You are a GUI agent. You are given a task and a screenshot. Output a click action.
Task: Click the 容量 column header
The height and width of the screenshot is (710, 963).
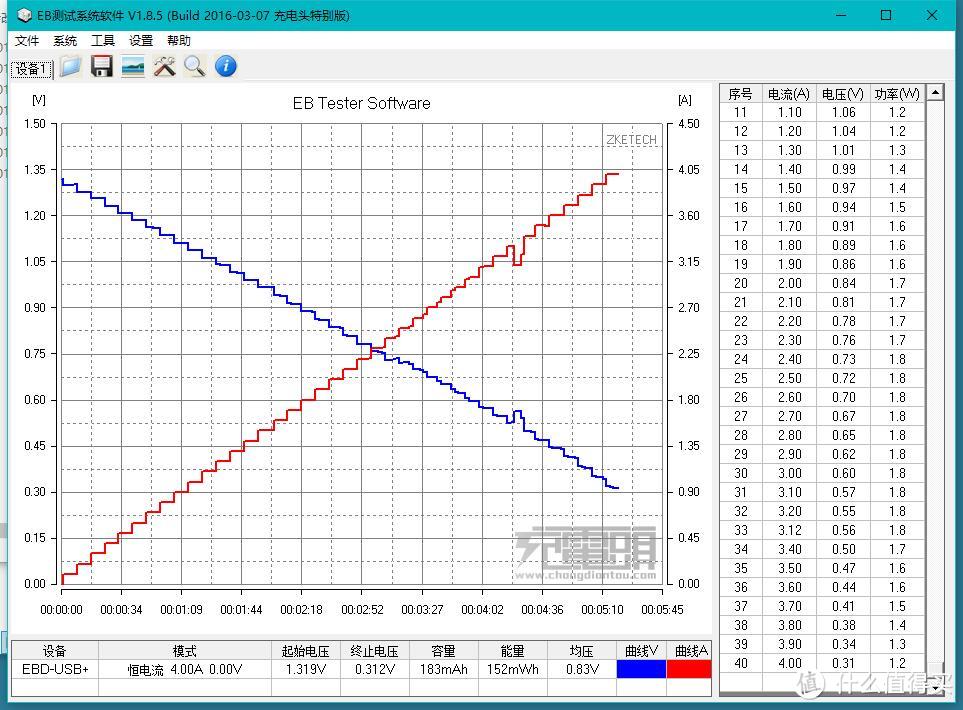pyautogui.click(x=443, y=650)
